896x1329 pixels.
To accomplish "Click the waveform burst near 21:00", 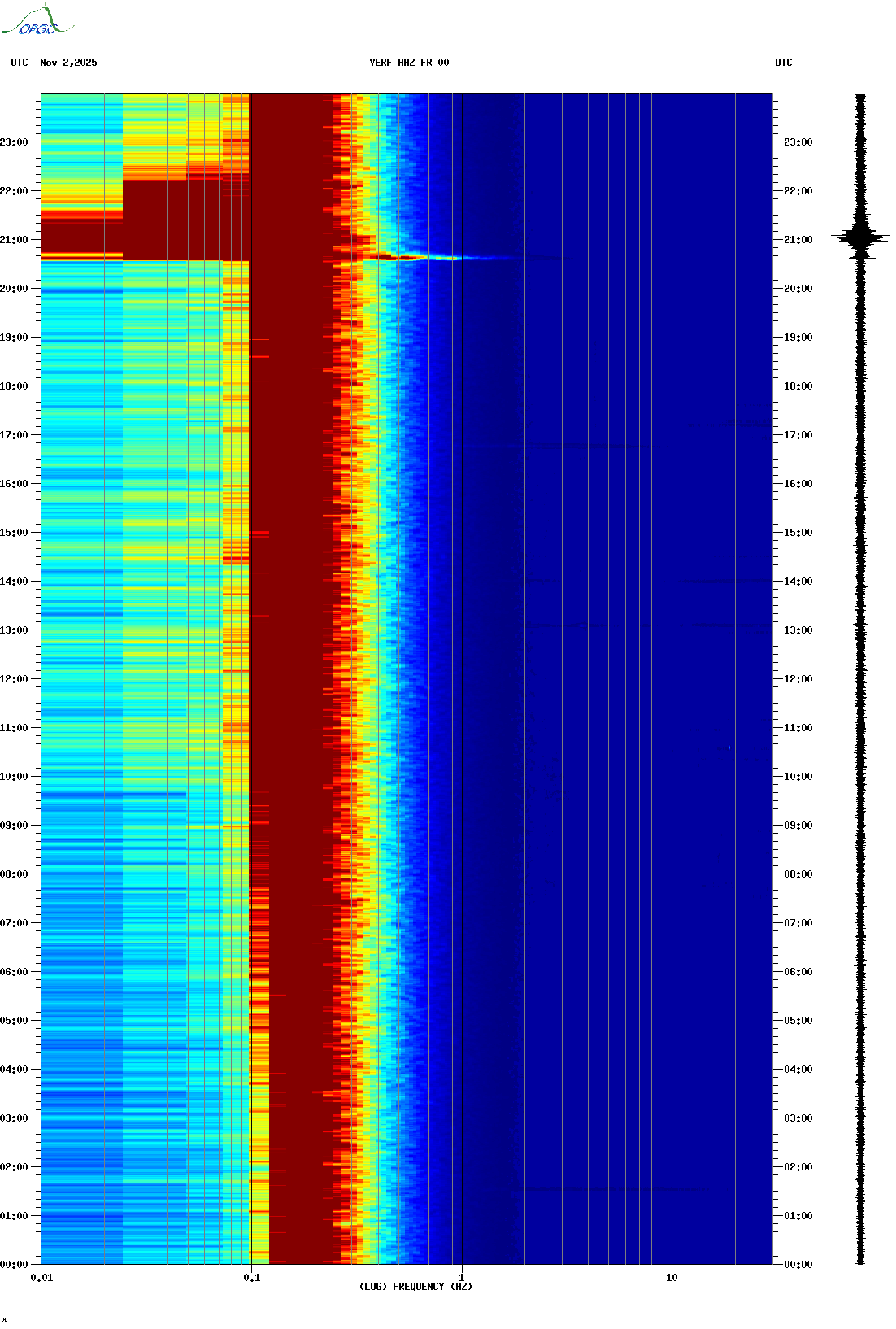I will [x=860, y=237].
